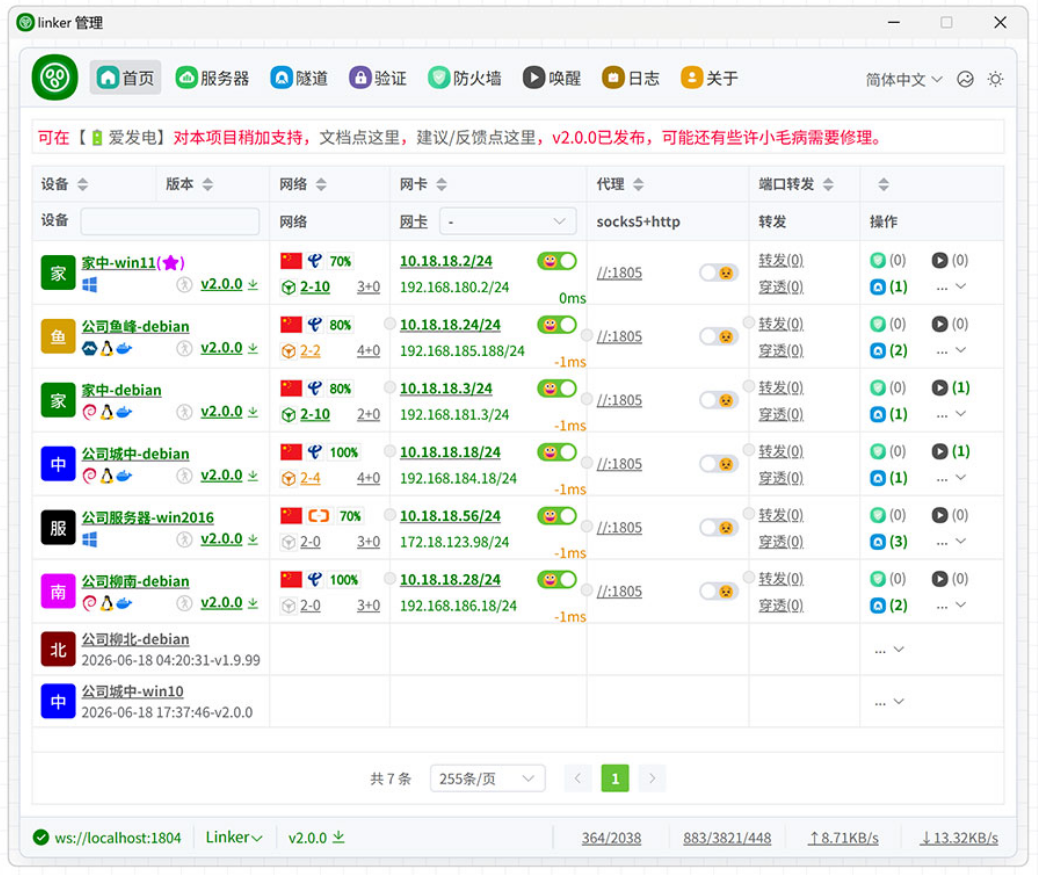Open wake-up play count (1) in 家中-debian row
The height and width of the screenshot is (875, 1038).
tap(951, 387)
